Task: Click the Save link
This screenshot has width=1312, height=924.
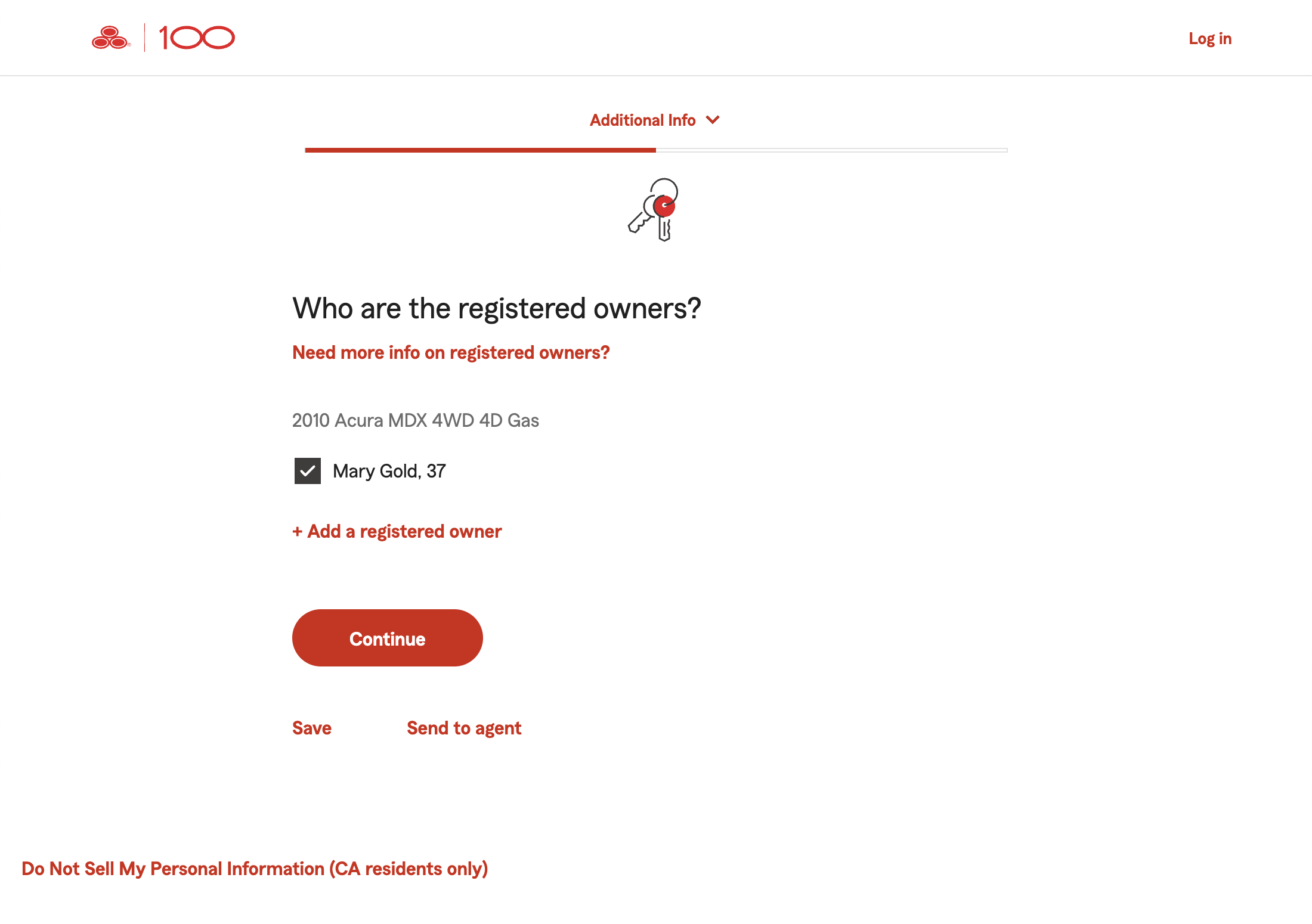Action: 312,728
